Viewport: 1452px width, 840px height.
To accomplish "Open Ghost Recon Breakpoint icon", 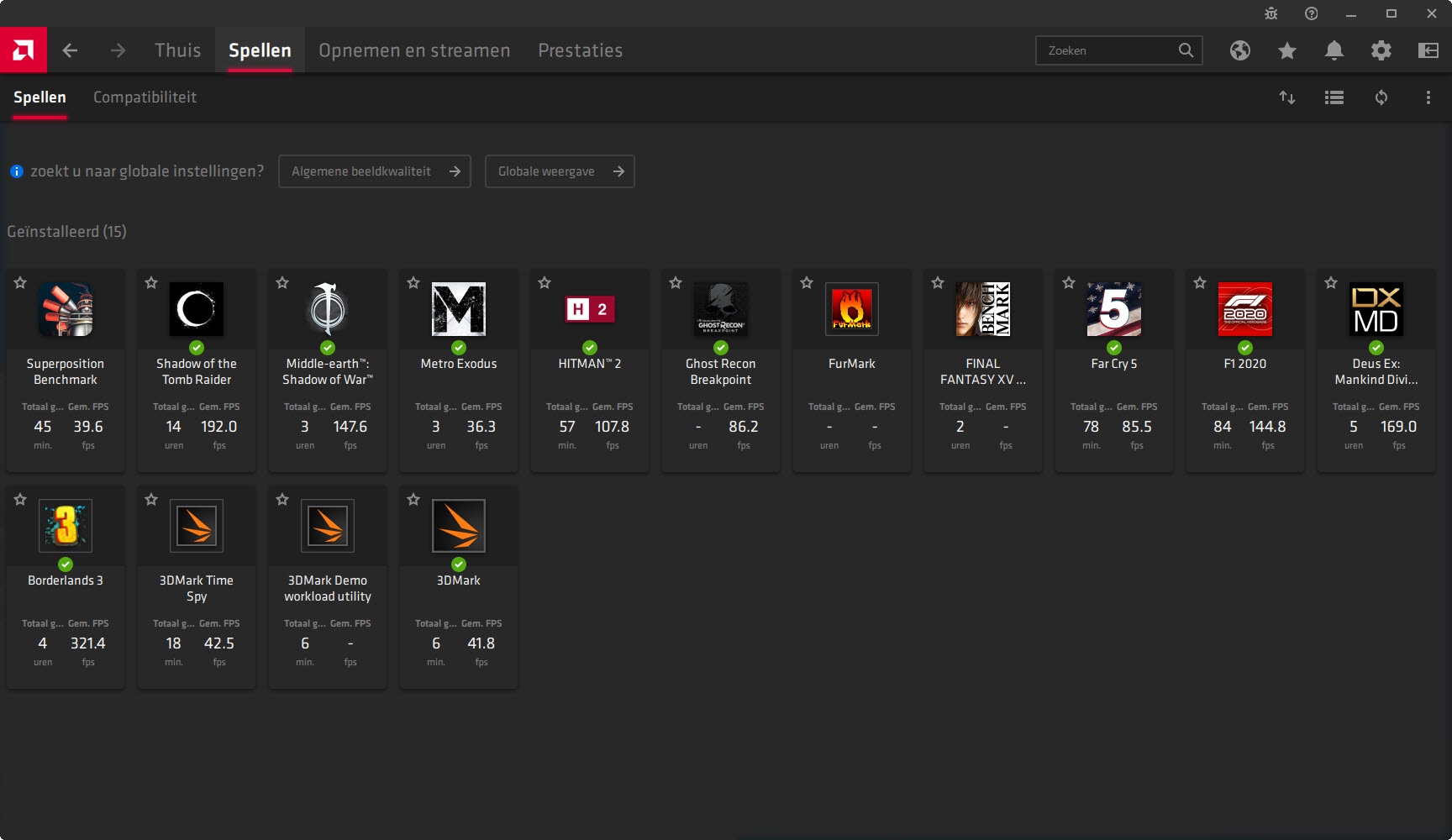I will [721, 309].
